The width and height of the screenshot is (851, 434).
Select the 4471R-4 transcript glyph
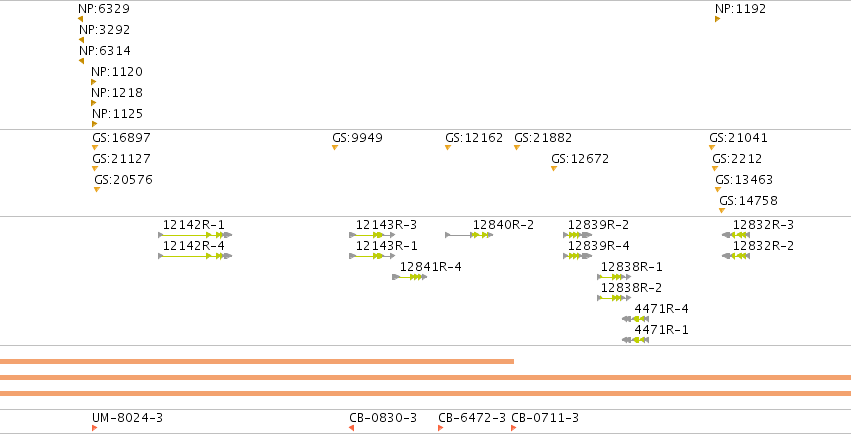[x=635, y=319]
